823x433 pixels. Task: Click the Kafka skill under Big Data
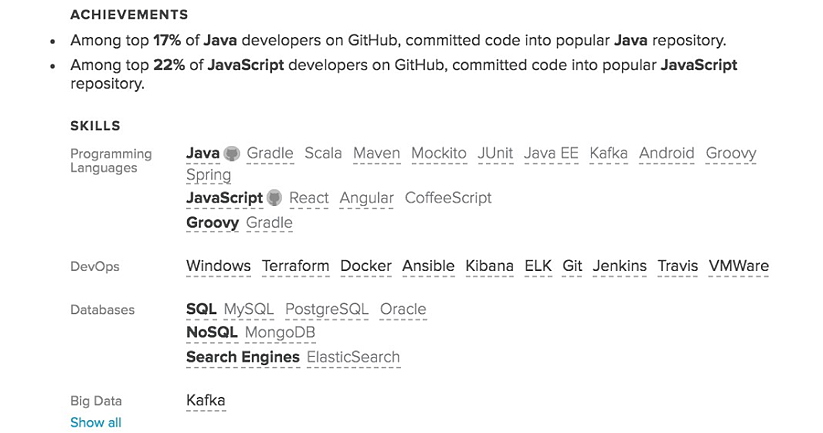tap(206, 401)
